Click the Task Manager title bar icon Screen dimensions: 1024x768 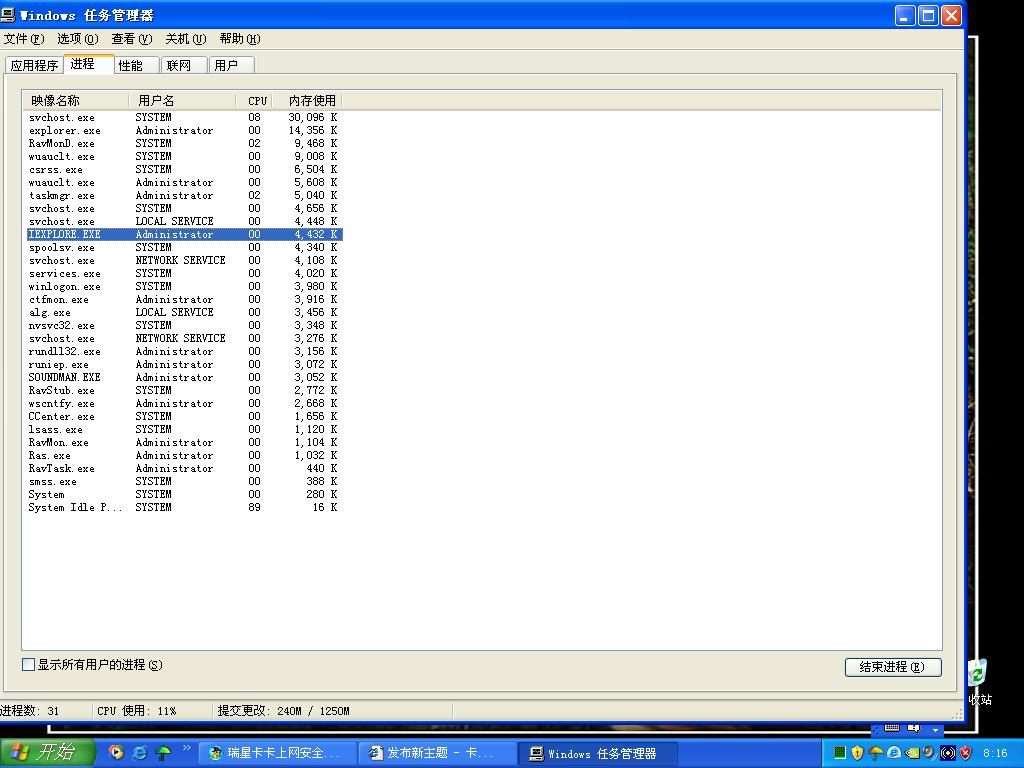coord(8,14)
